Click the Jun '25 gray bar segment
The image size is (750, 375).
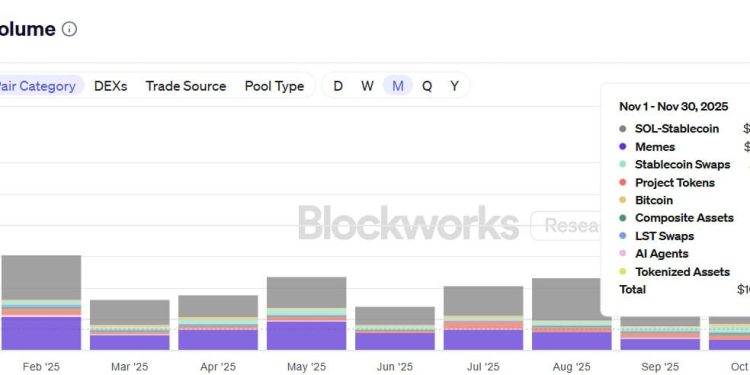[x=395, y=316]
